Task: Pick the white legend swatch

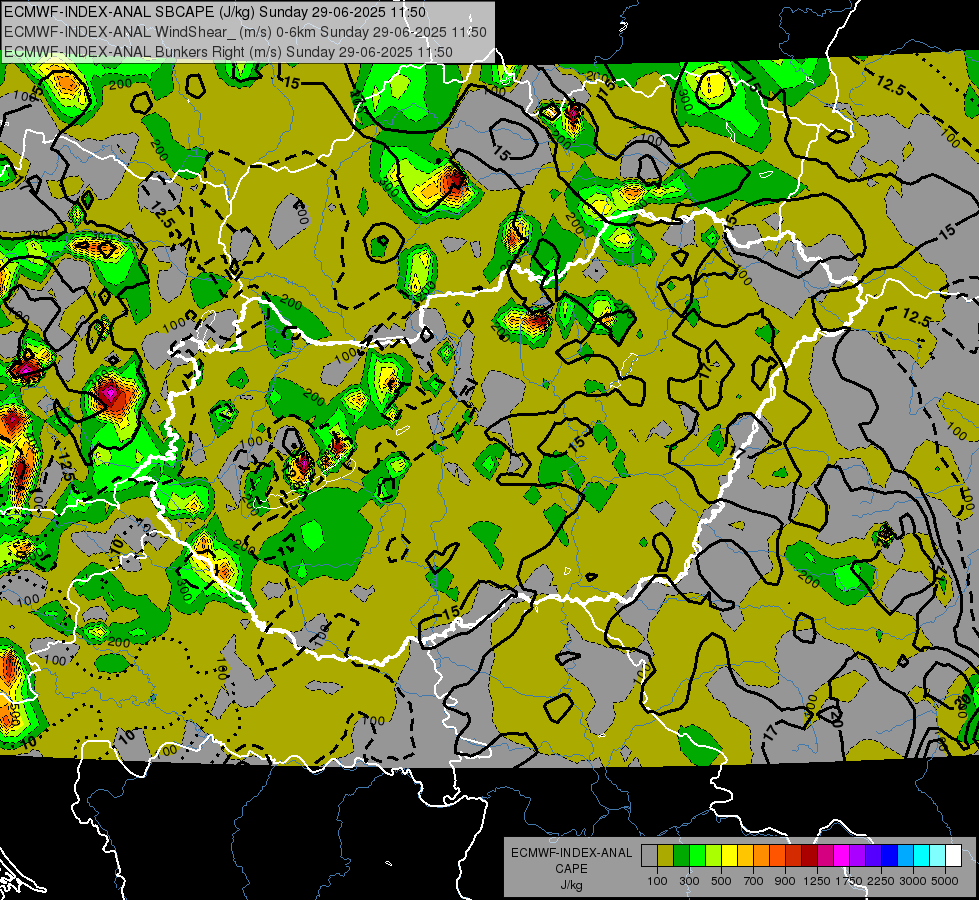Action: [x=954, y=856]
